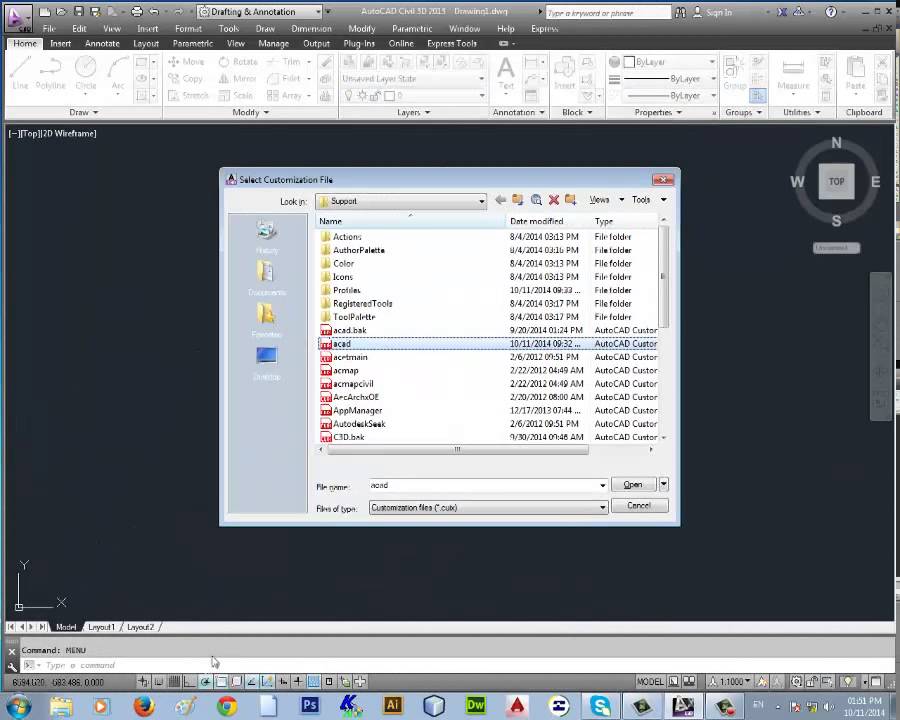This screenshot has height=720, width=900.
Task: Open the arrow next to Open button
Action: 664,485
